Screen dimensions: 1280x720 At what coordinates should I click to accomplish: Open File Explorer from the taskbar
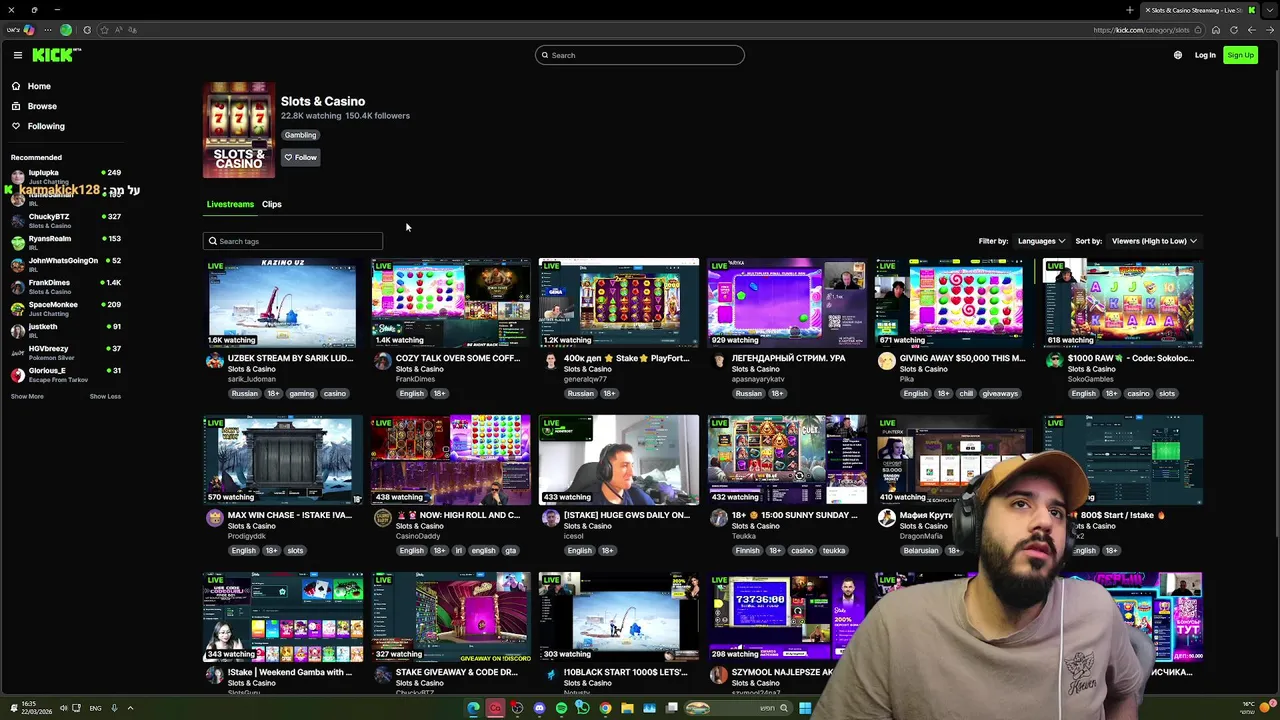pos(627,708)
